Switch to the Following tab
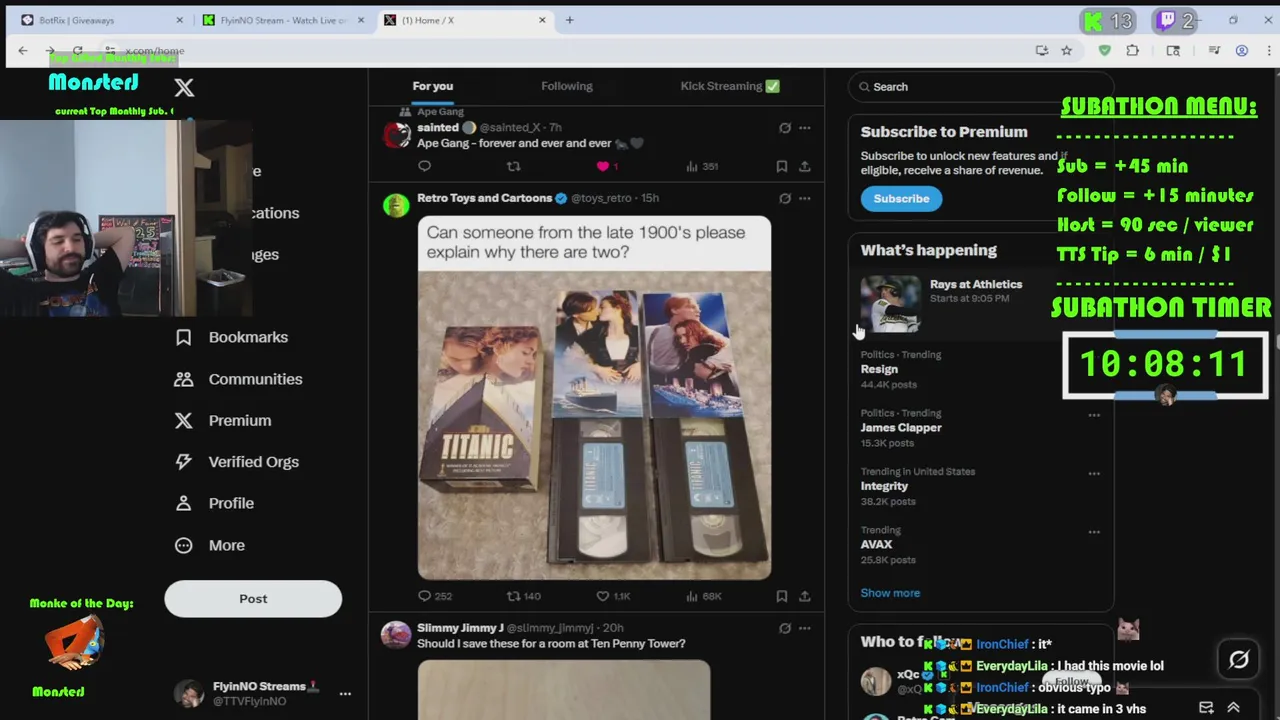This screenshot has width=1280, height=720. (x=567, y=86)
